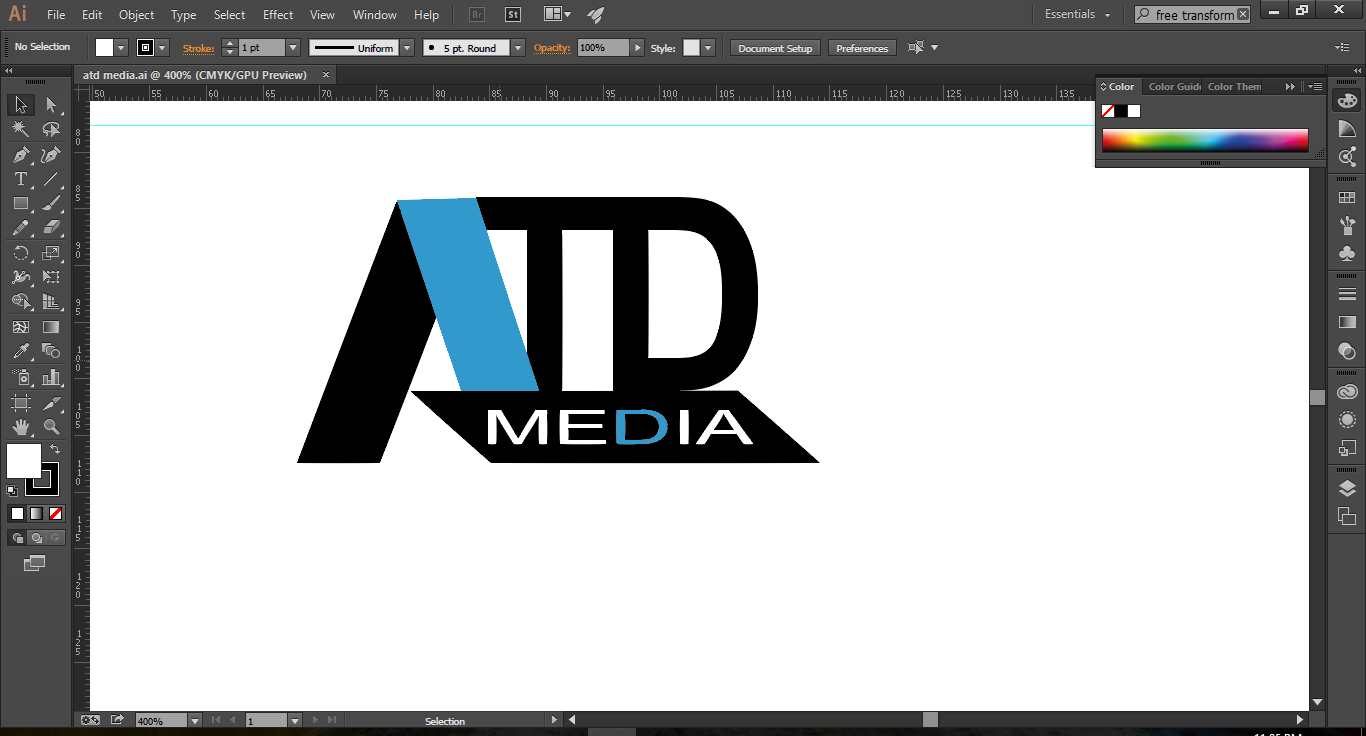Select the Rectangle tool
This screenshot has width=1366, height=736.
[x=20, y=203]
